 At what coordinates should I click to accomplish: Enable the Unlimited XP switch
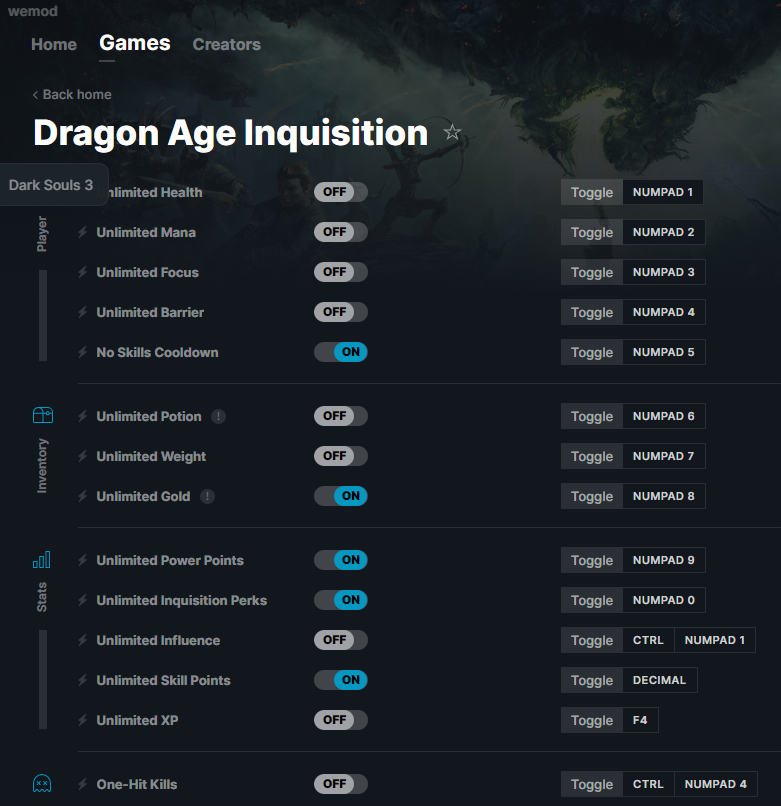(341, 720)
